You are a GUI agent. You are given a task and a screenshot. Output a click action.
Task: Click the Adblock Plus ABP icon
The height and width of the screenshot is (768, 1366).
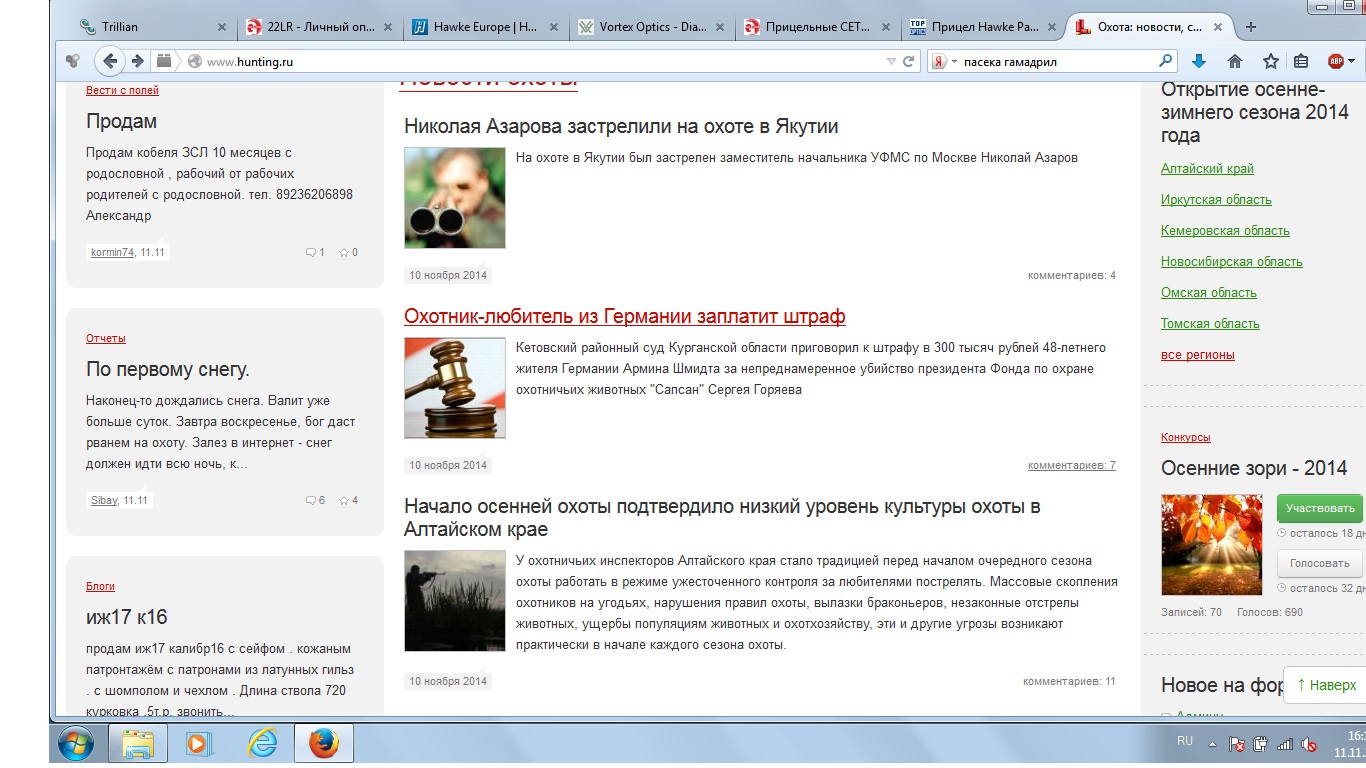point(1336,61)
